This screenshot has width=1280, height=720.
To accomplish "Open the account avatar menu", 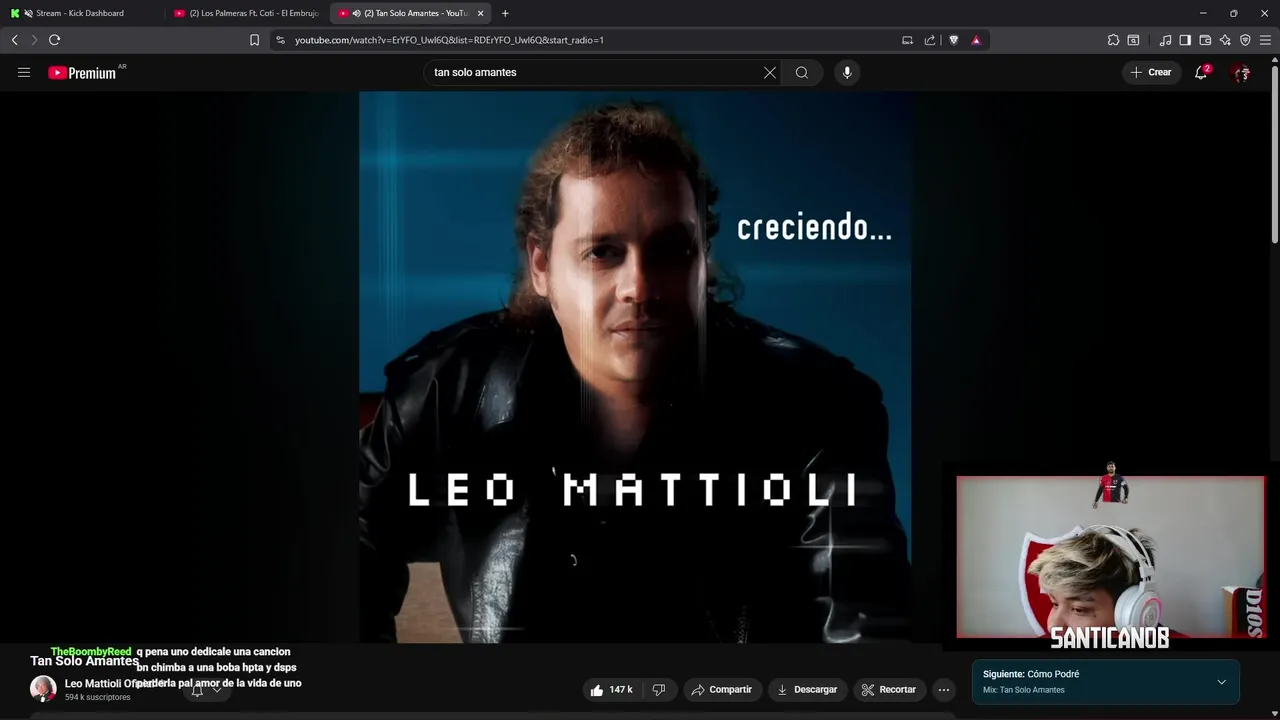I will (1242, 72).
